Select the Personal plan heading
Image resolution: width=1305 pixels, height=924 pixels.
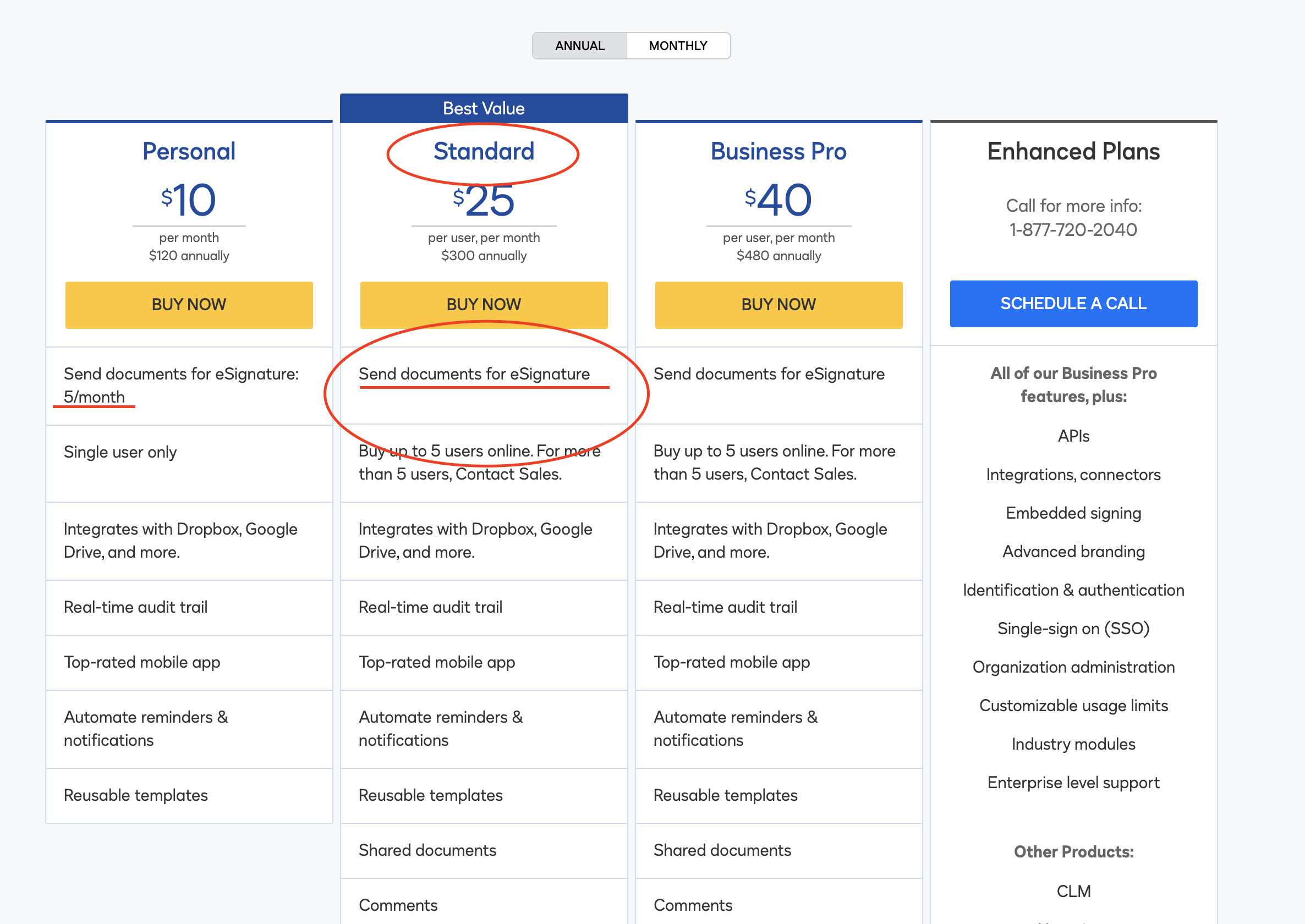point(189,151)
